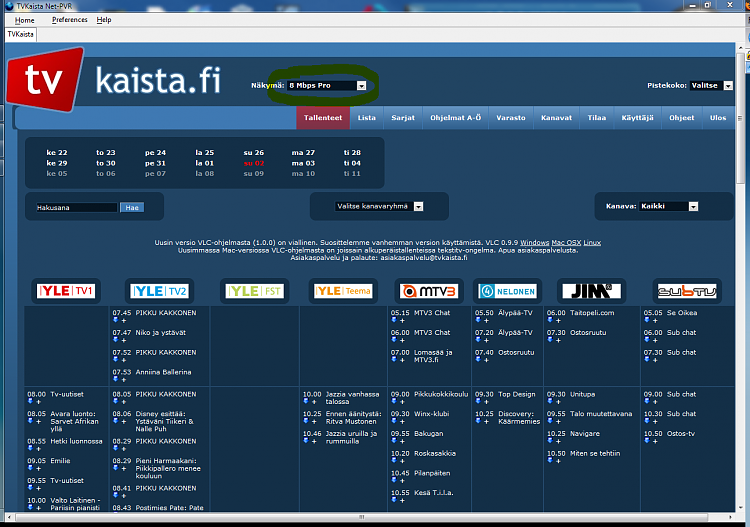Click plus icon under 09.30 Unitupa

558,402
